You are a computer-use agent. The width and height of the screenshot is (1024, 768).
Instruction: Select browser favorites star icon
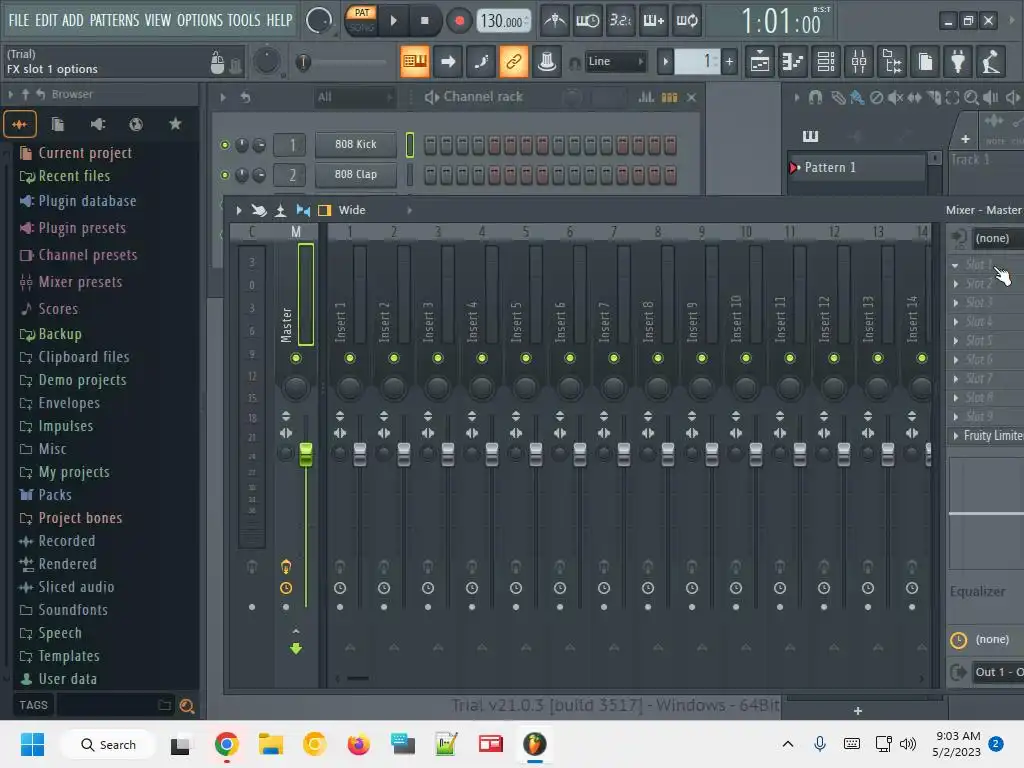175,124
